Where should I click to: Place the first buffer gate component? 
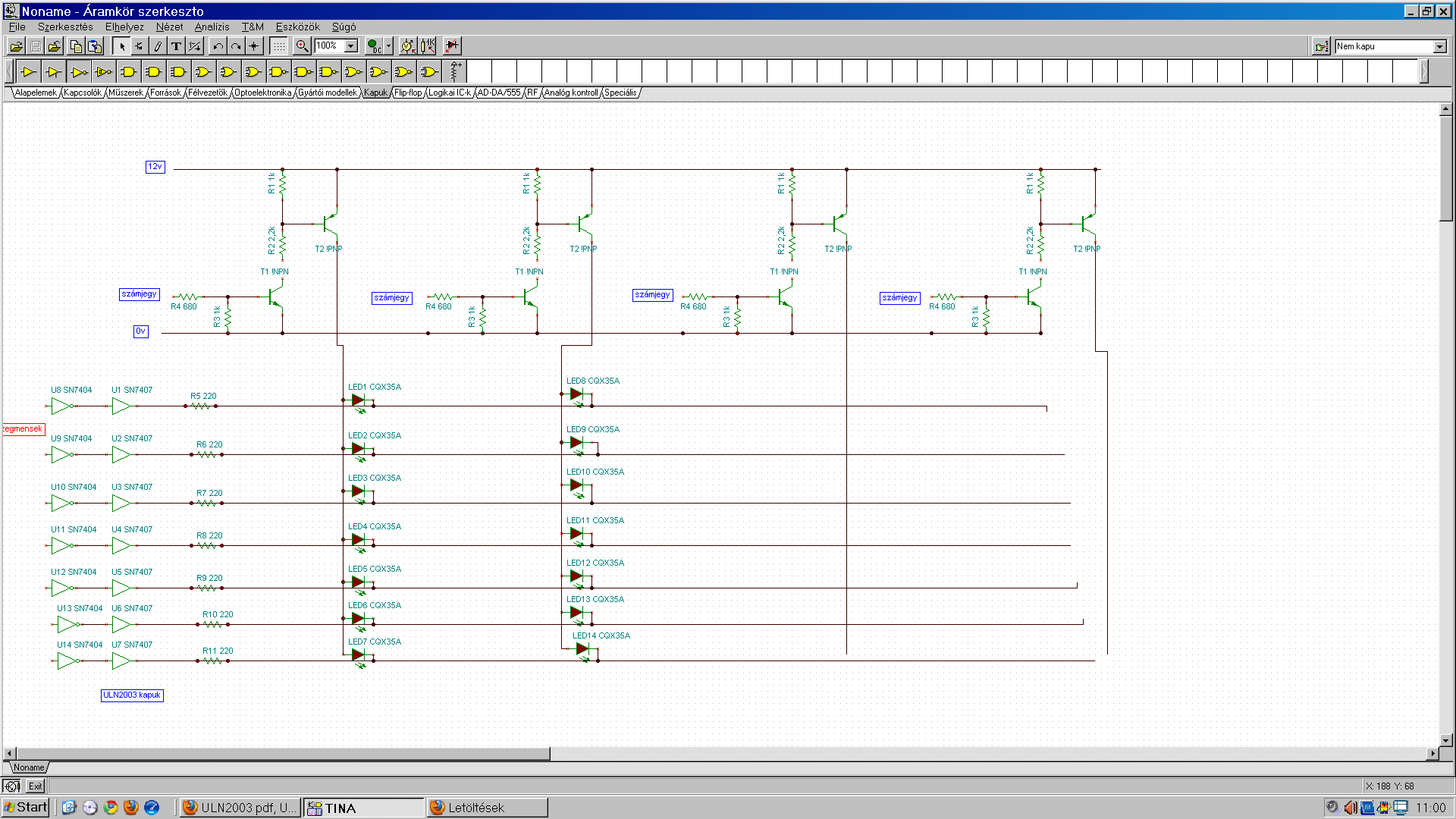(x=29, y=71)
